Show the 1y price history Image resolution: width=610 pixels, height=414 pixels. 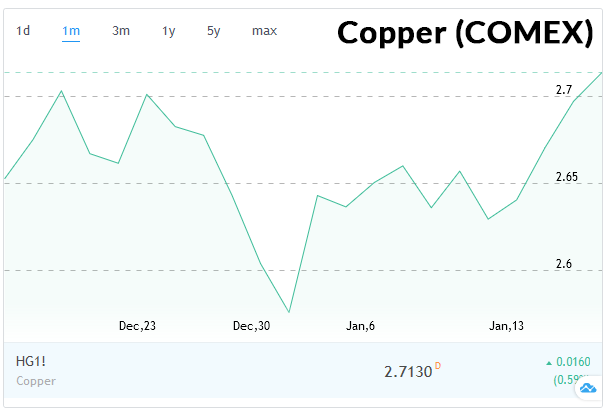point(168,31)
